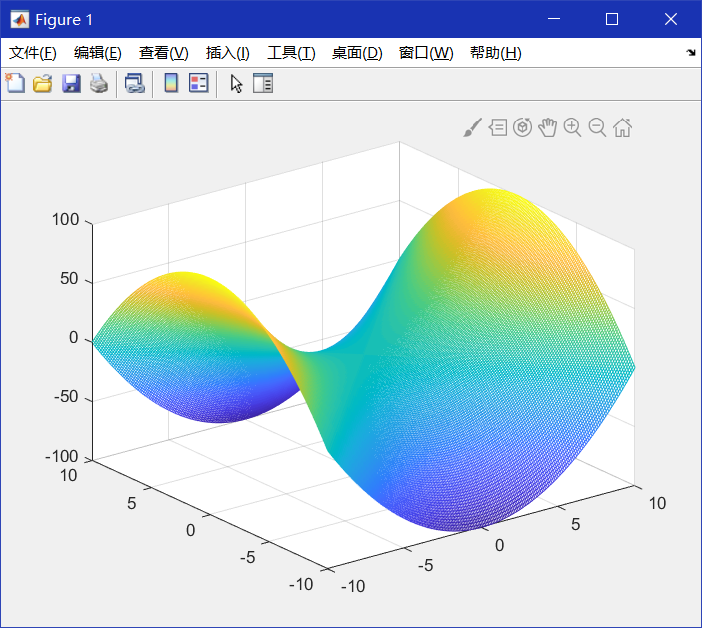Open the 窗口(W) menu
This screenshot has height=628, width=702.
426,53
